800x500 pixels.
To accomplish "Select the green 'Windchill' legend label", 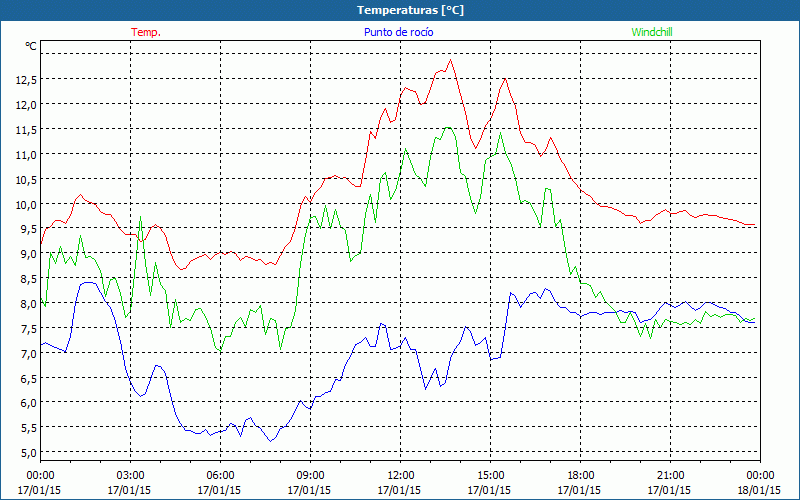I will click(652, 32).
